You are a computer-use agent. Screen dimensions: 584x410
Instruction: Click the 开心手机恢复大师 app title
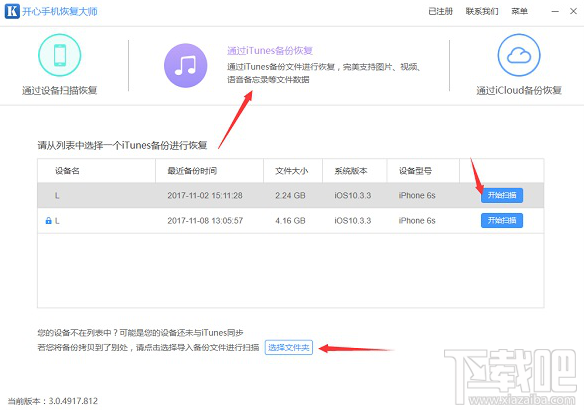[x=60, y=12]
